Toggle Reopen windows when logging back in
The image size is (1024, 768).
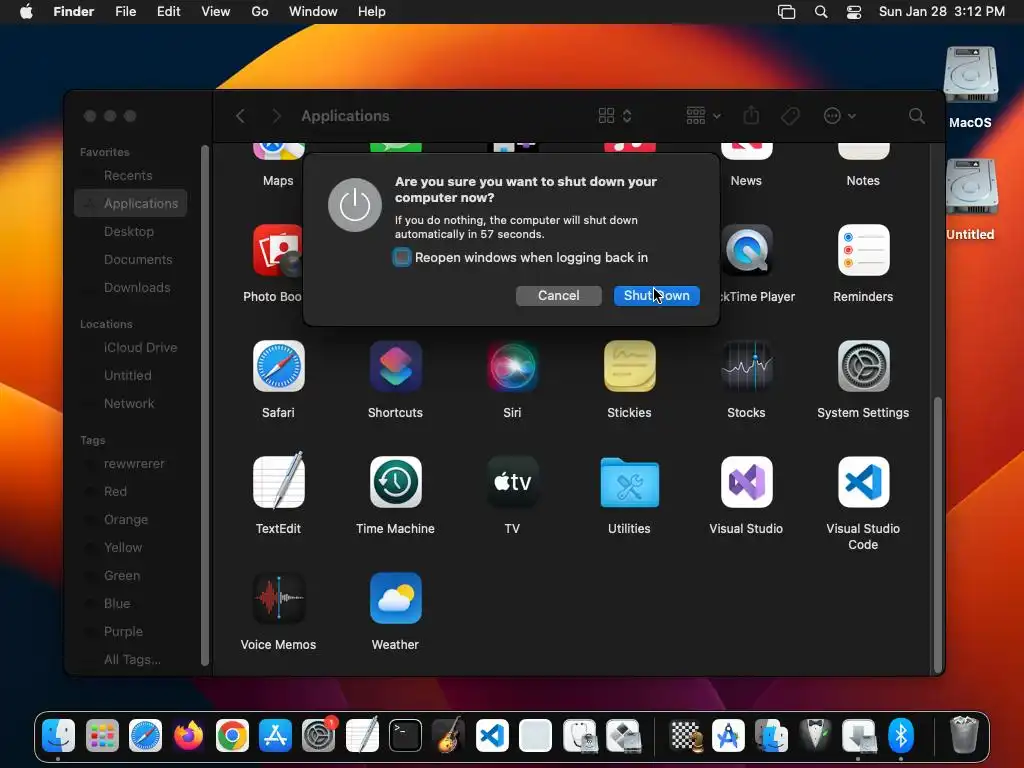point(402,257)
